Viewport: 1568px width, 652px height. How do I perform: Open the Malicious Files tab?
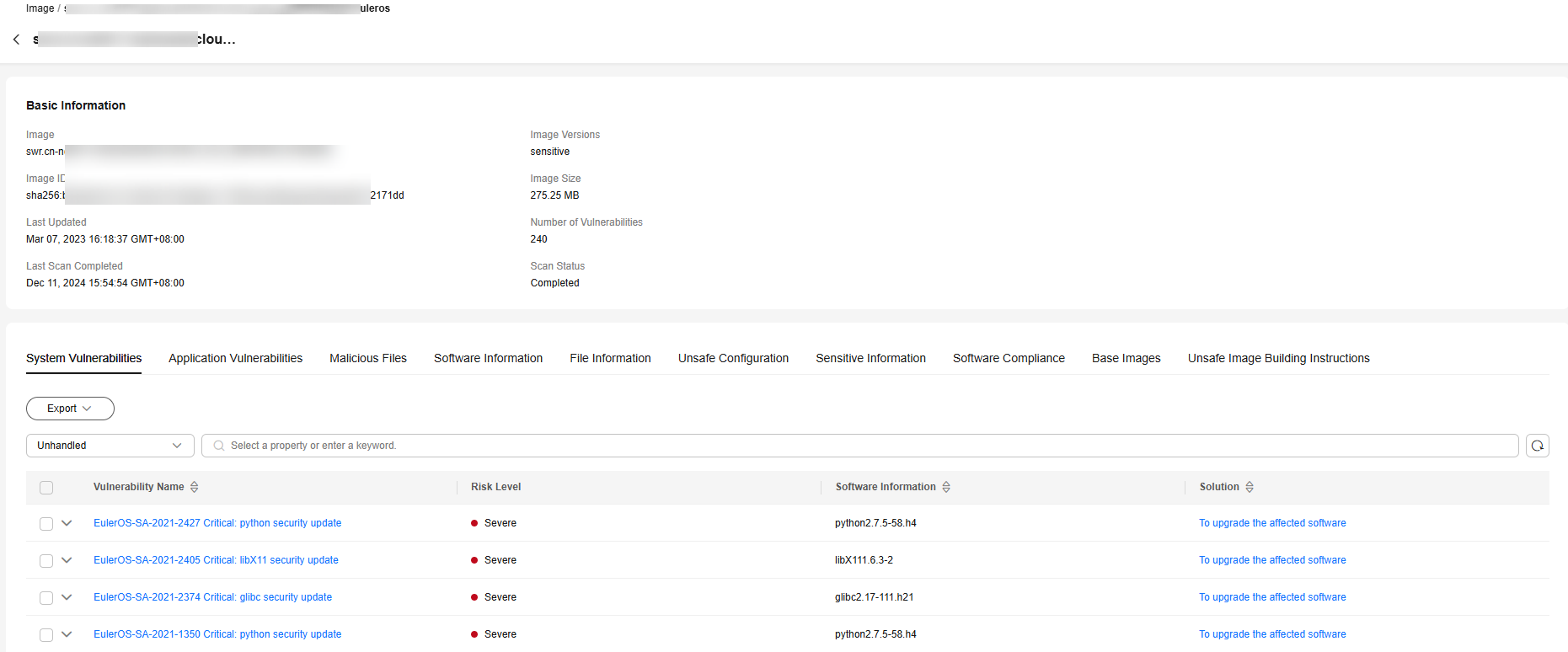(367, 358)
